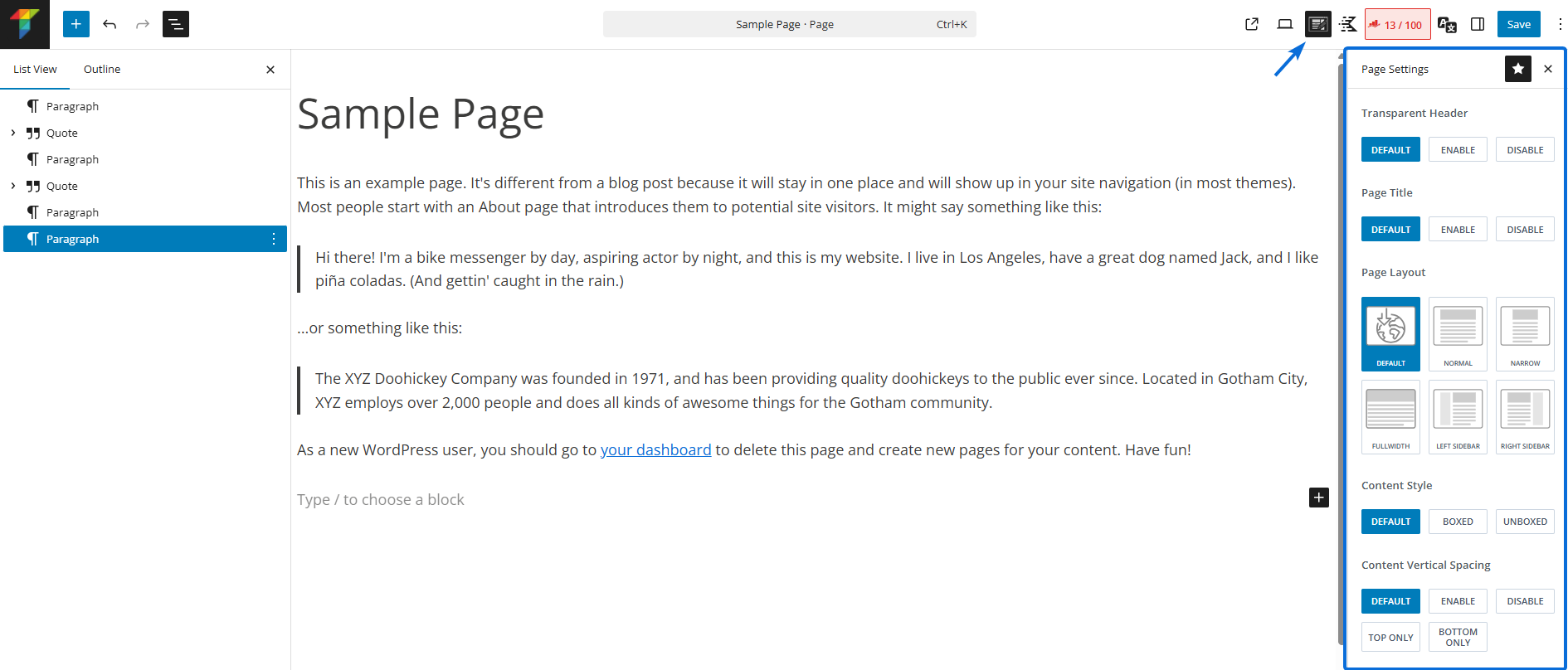Save the page
Viewport: 1568px width, 670px height.
[1518, 24]
